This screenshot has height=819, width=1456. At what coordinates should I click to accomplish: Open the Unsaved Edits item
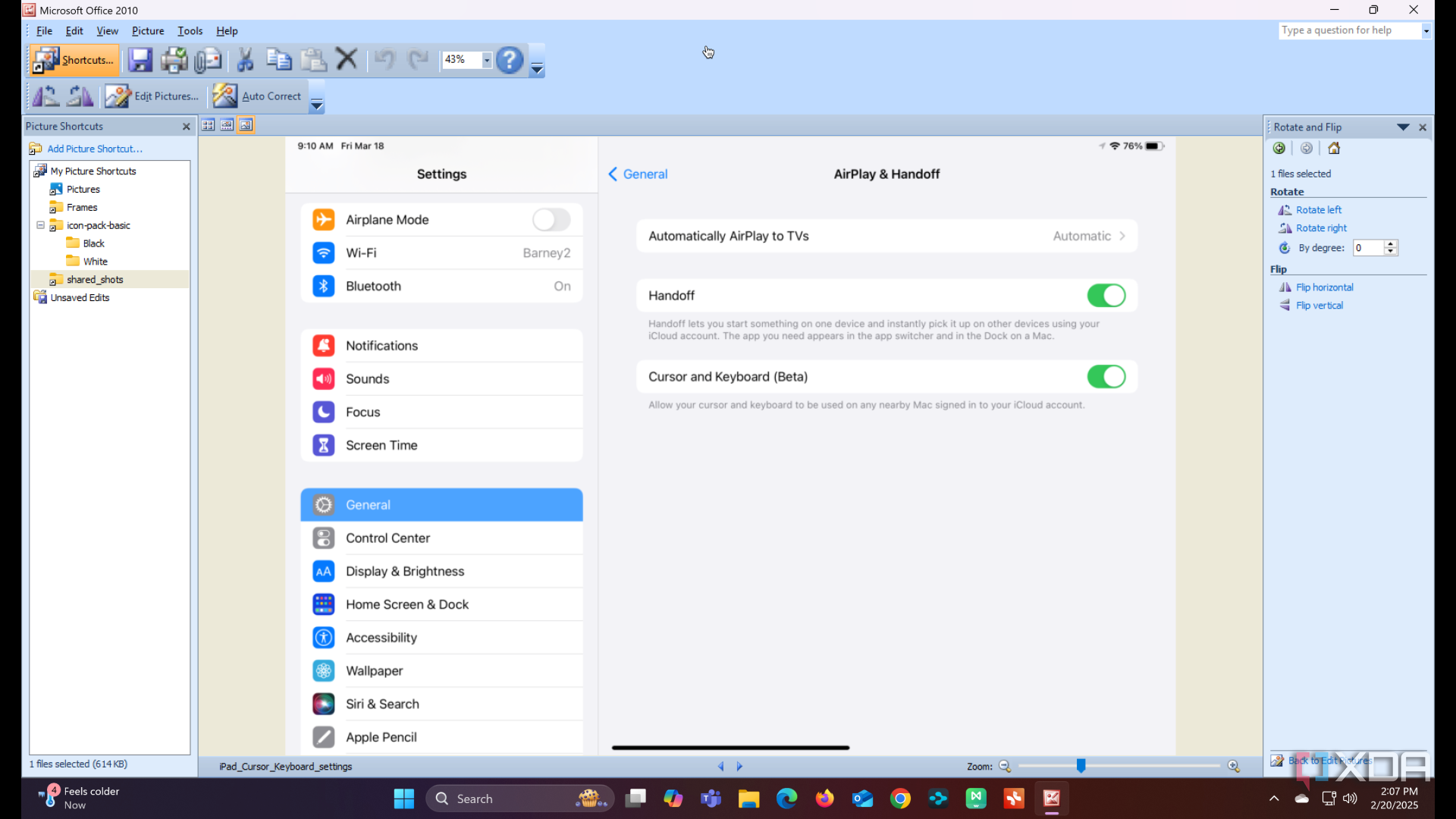80,298
